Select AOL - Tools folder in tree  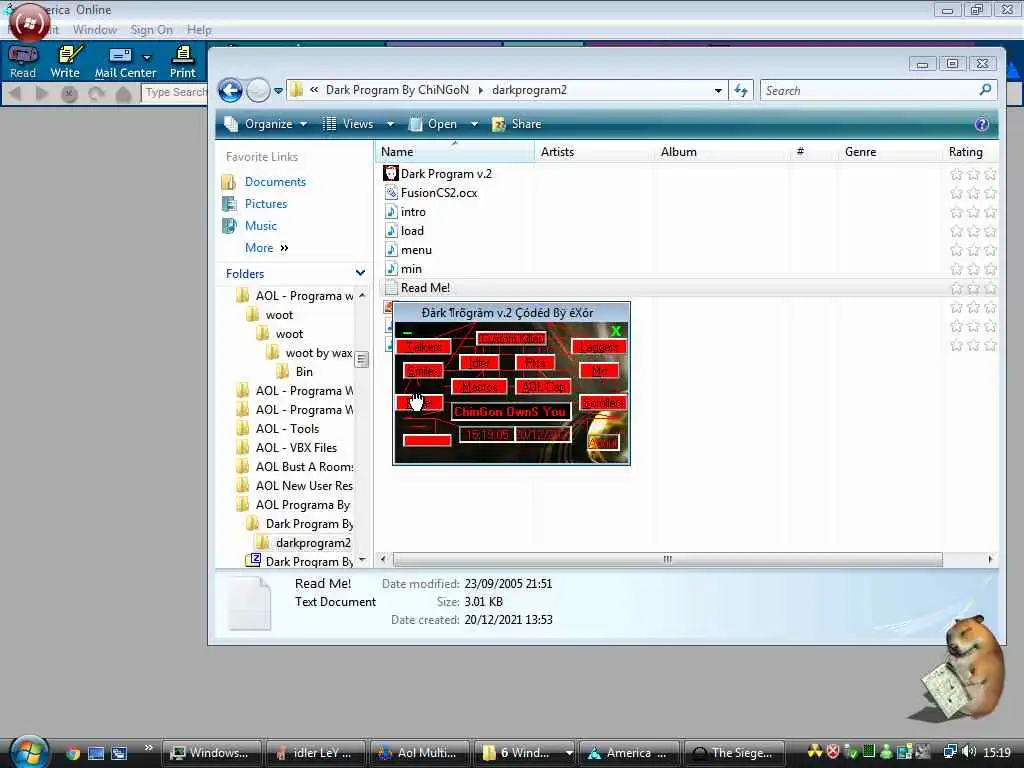pos(287,429)
